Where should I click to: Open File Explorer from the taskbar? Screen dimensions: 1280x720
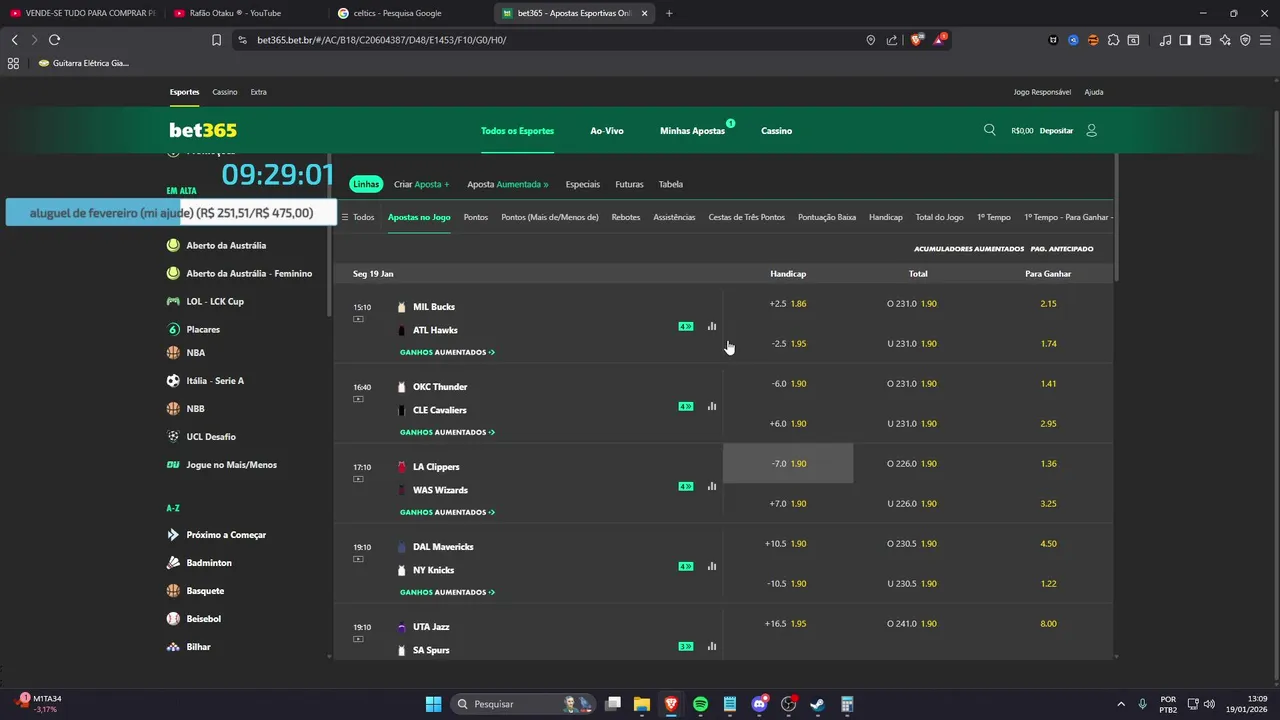coord(642,704)
